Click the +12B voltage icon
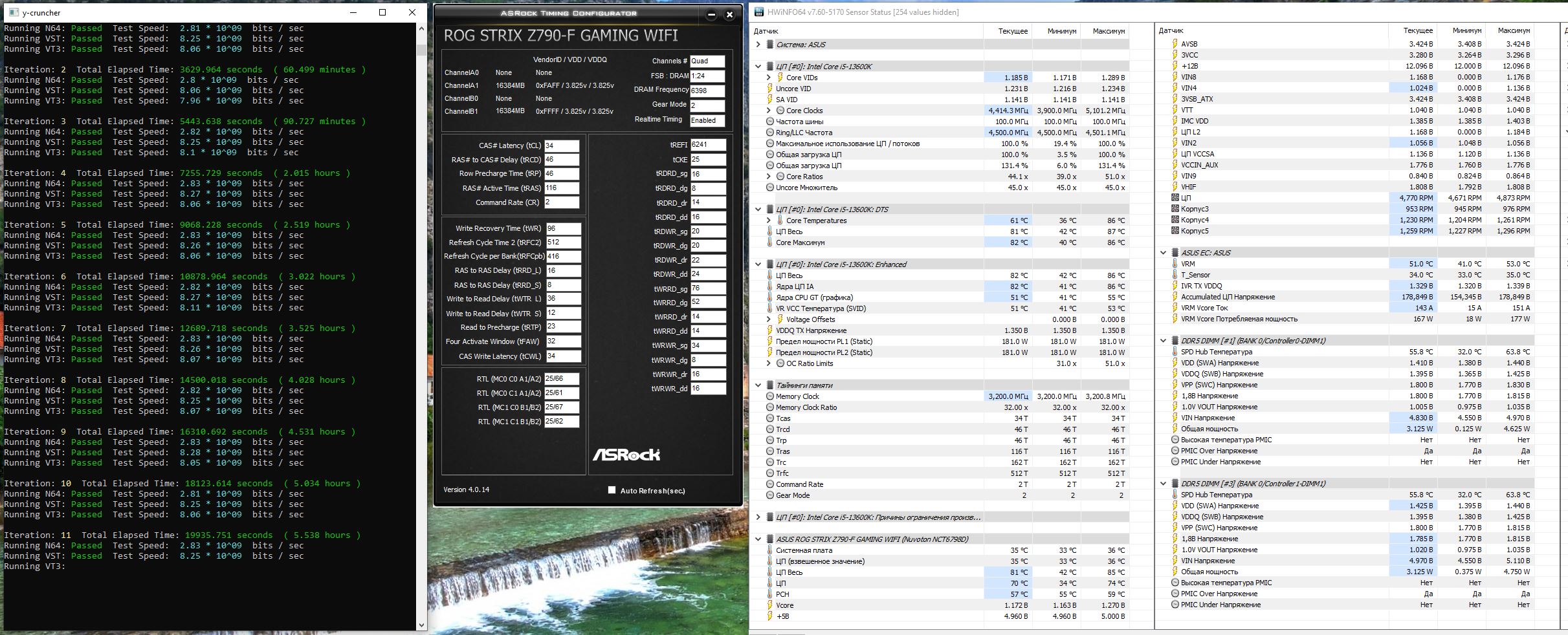This screenshot has height=635, width=1568. [1175, 66]
